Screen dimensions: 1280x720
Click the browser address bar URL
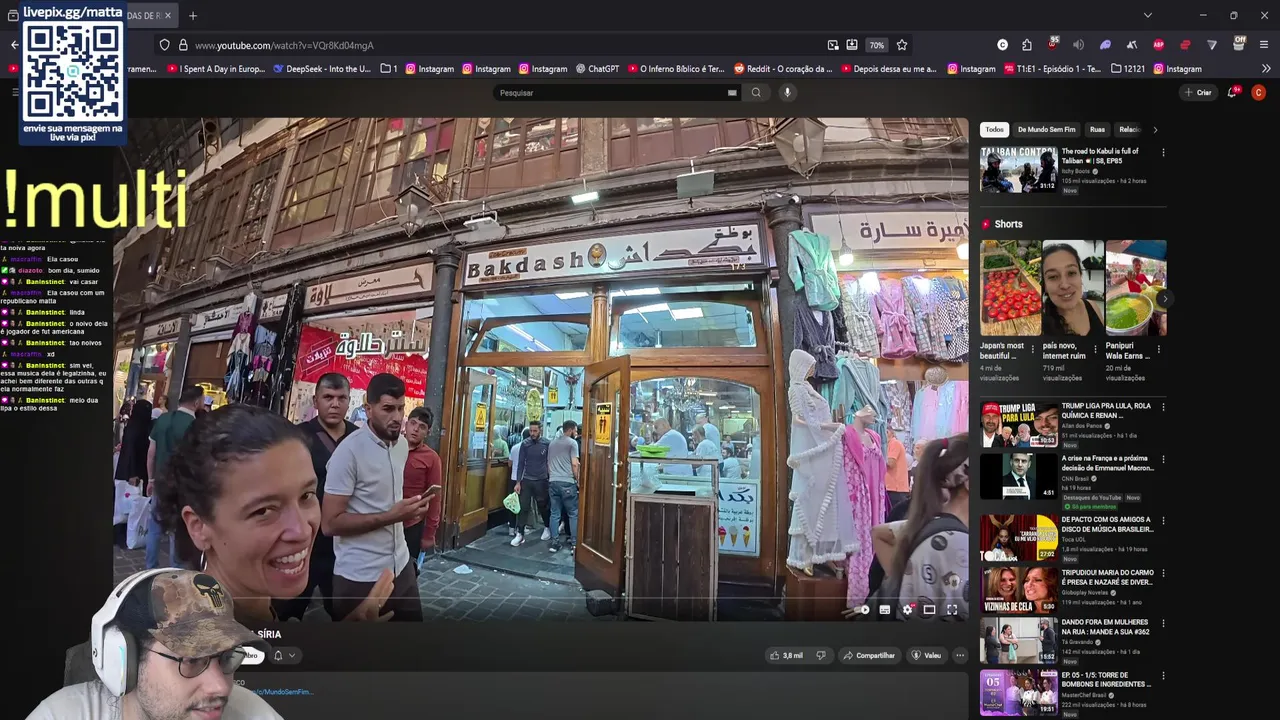click(x=284, y=45)
